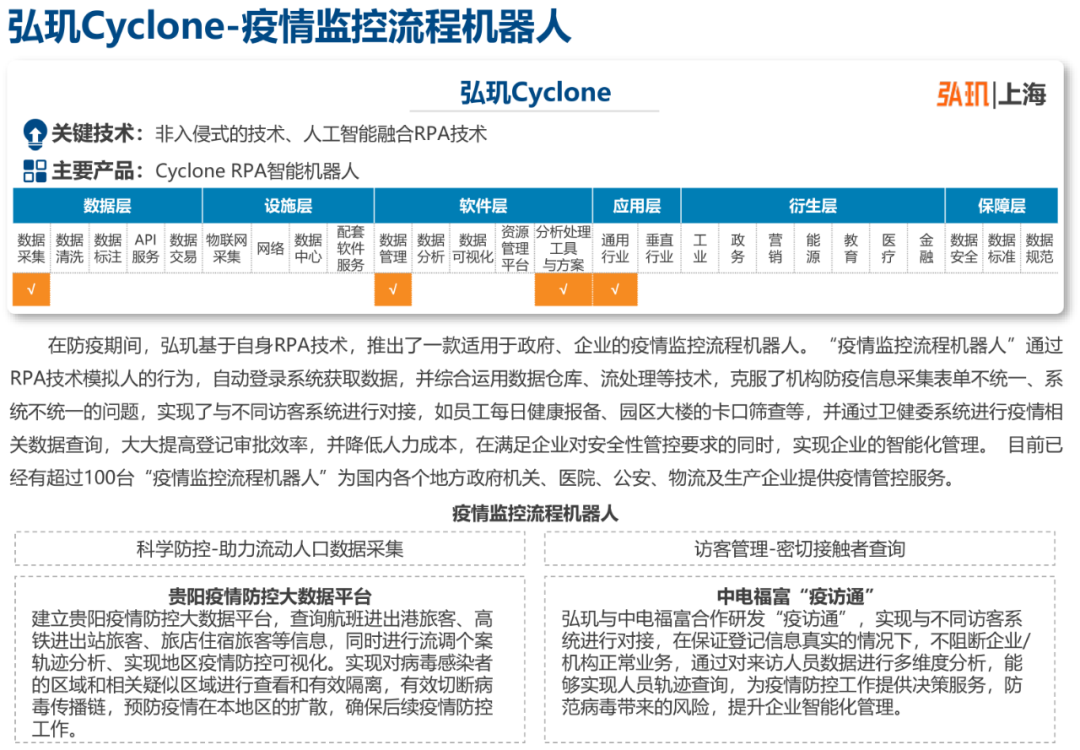
Task: Select the 数据层 header tab
Action: tap(107, 205)
